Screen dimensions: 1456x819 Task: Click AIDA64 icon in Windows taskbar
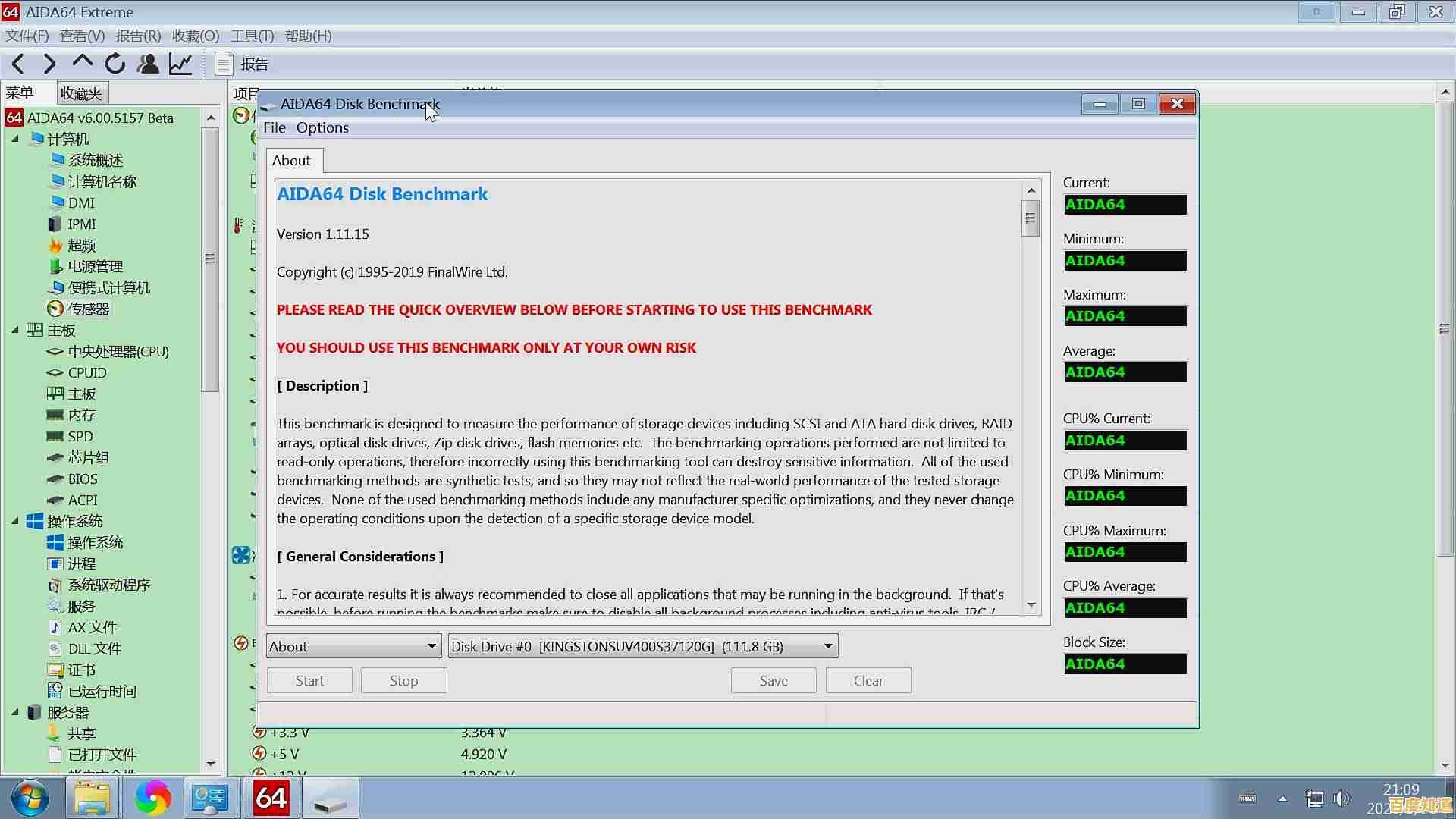pos(271,799)
